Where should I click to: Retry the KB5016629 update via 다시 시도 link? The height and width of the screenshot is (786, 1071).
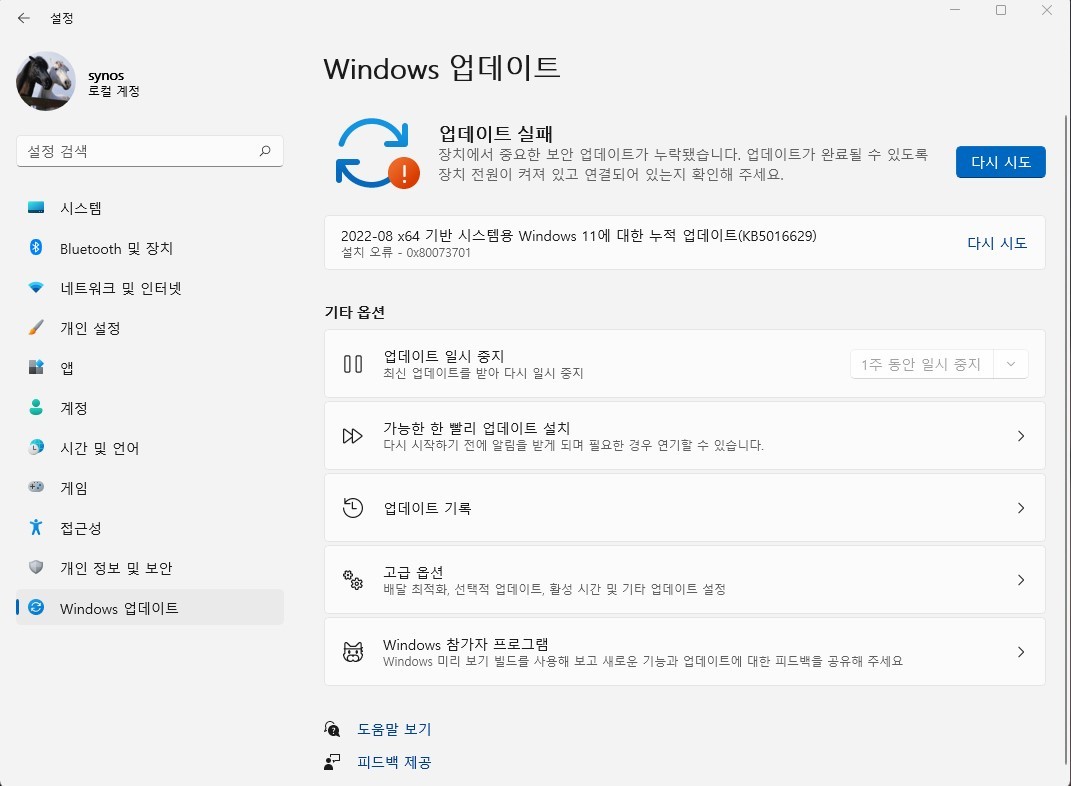pos(997,243)
